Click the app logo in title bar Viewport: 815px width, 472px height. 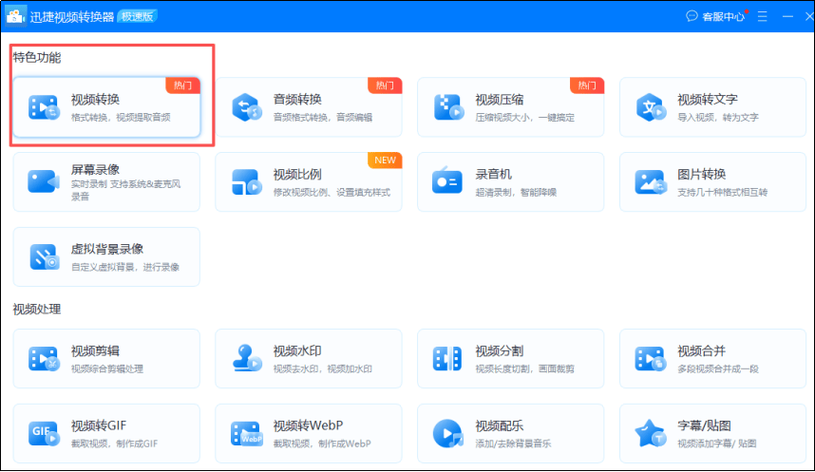(15, 16)
